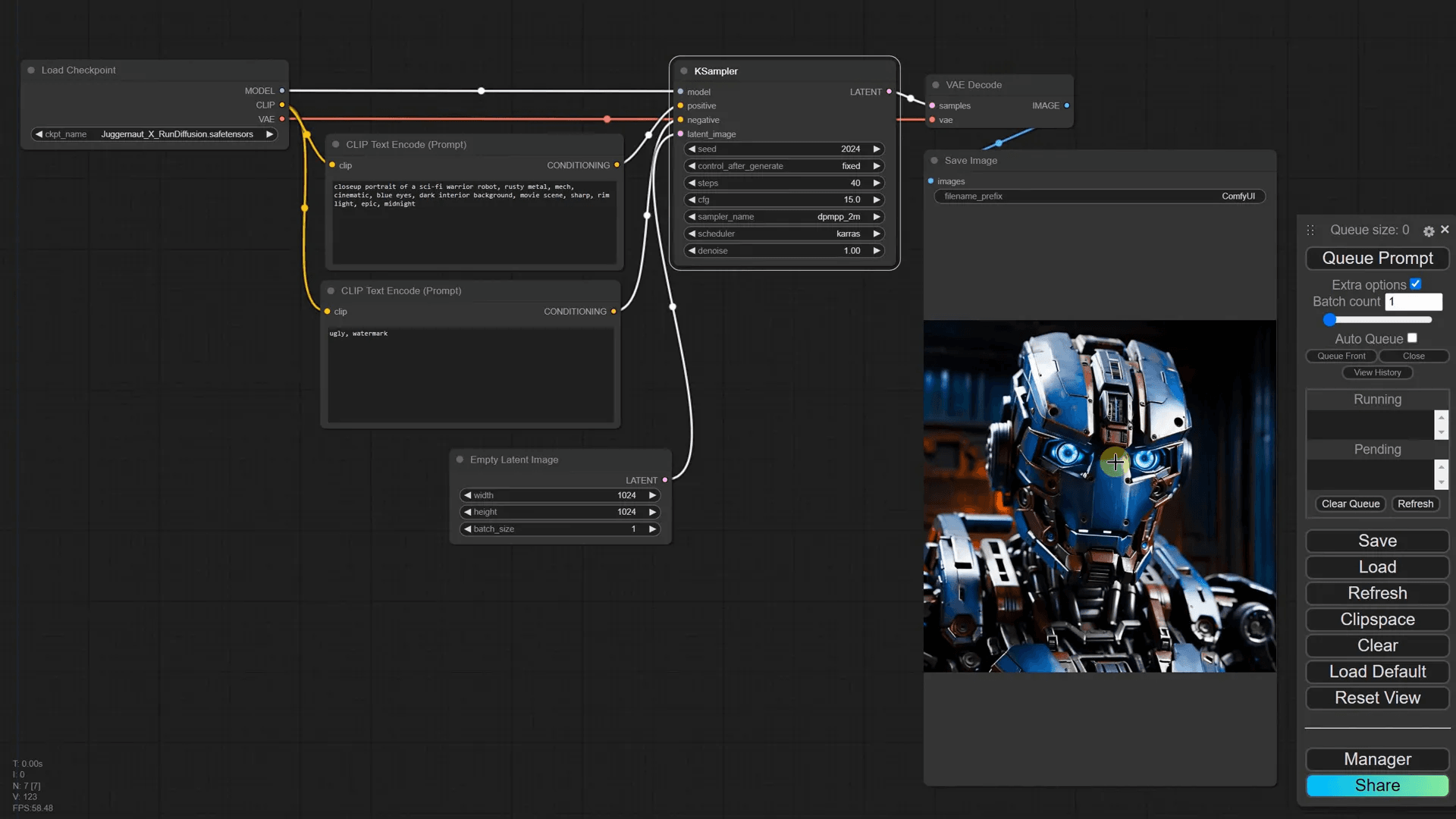Enable the Auto Queue checkbox

point(1412,338)
